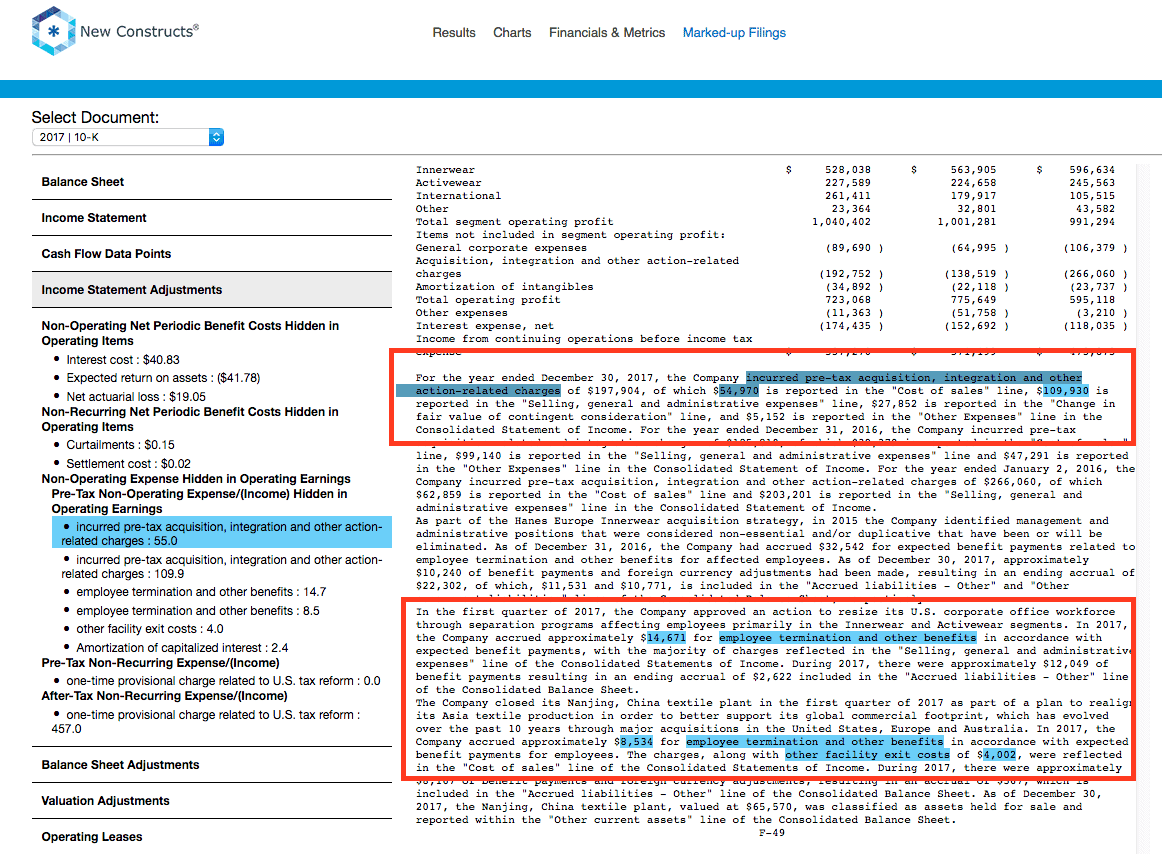This screenshot has height=854, width=1162.
Task: Select Net actuarial loss : $19.05
Action: point(136,397)
